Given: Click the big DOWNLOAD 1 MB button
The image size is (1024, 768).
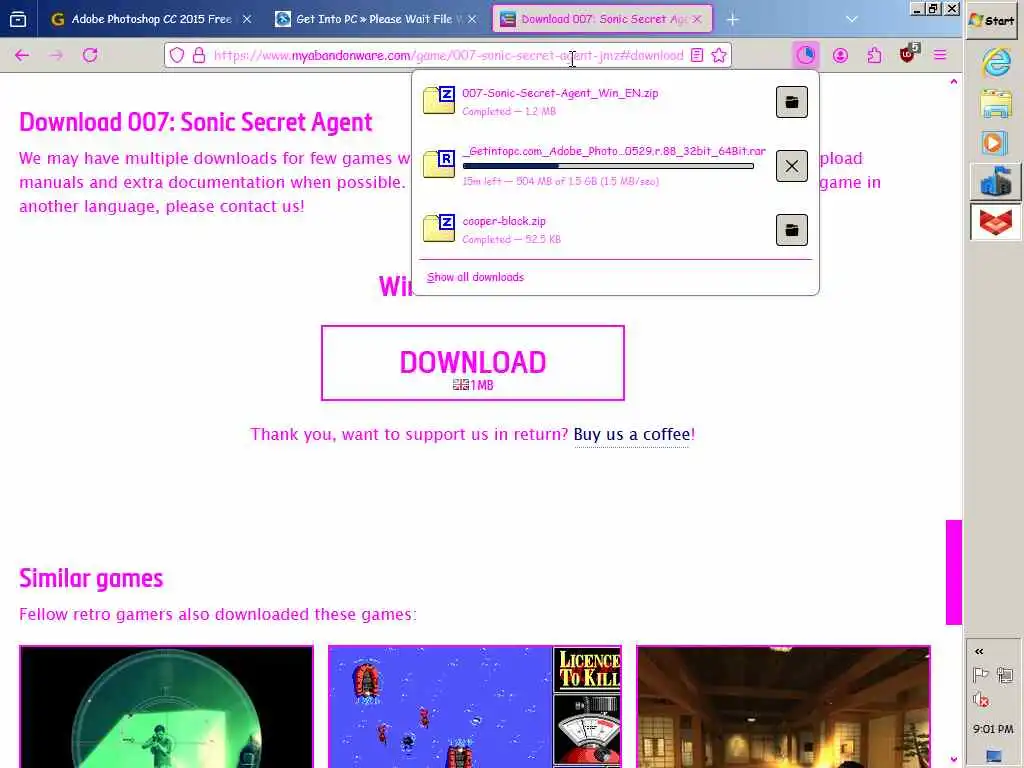Looking at the screenshot, I should click(472, 362).
